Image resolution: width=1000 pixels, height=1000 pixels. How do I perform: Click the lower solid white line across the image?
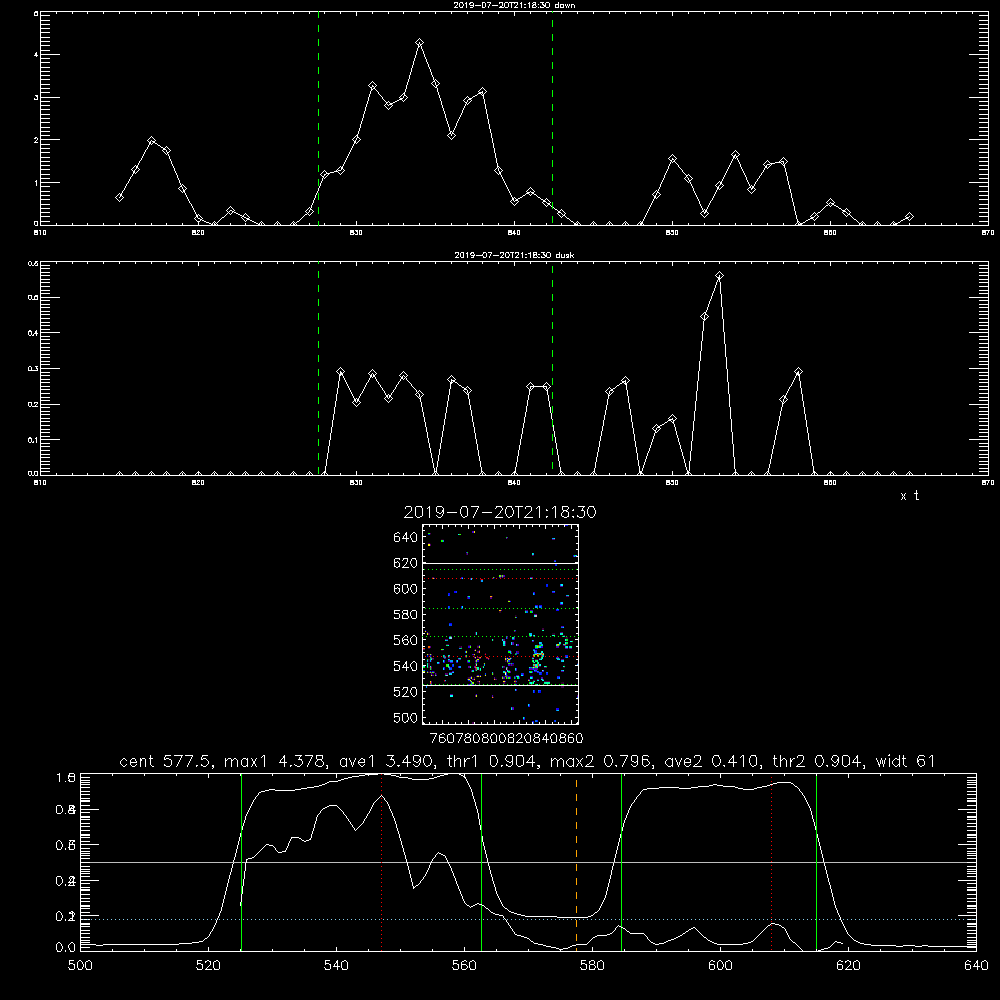coord(501,686)
